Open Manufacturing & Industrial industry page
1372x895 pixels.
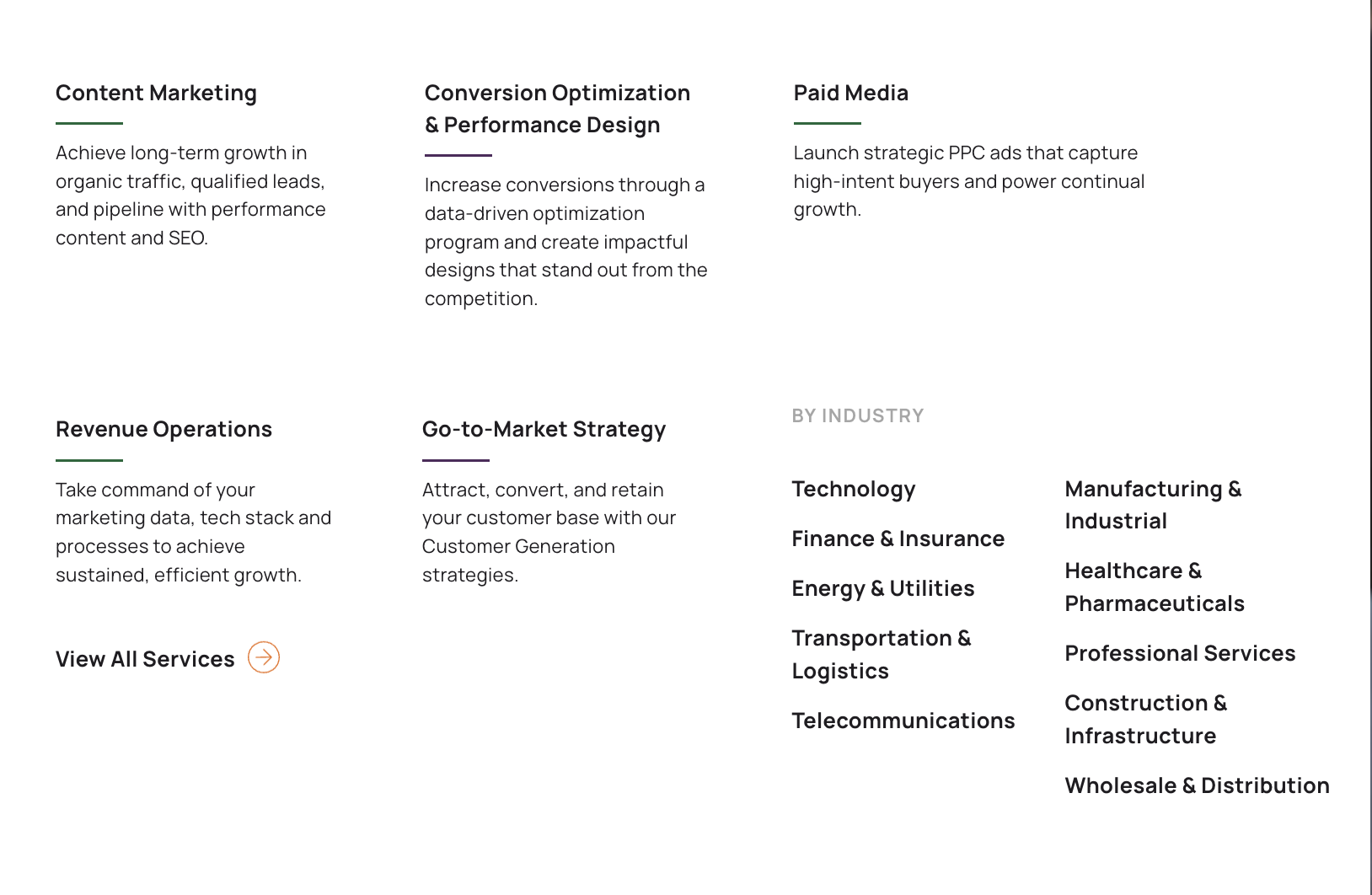point(1153,504)
